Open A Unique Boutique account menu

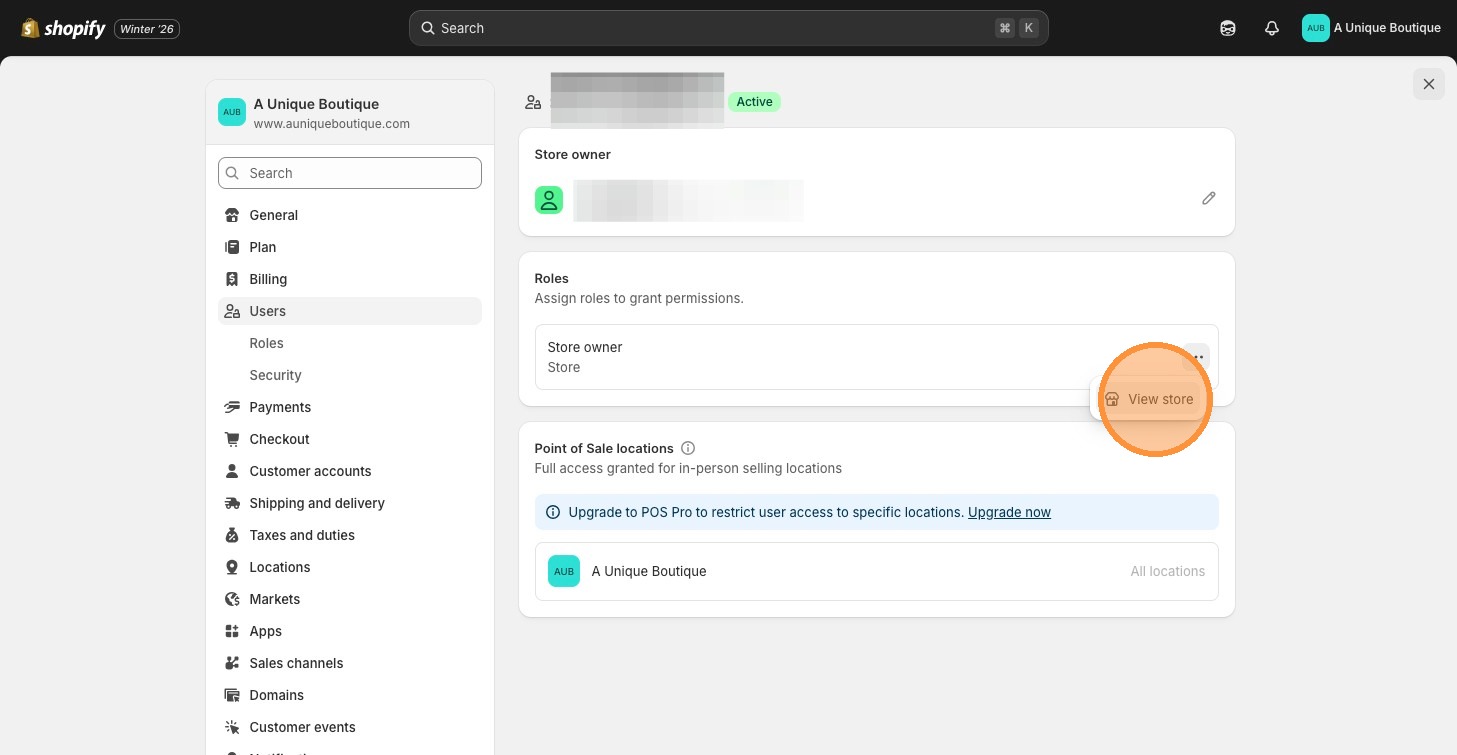(1371, 28)
